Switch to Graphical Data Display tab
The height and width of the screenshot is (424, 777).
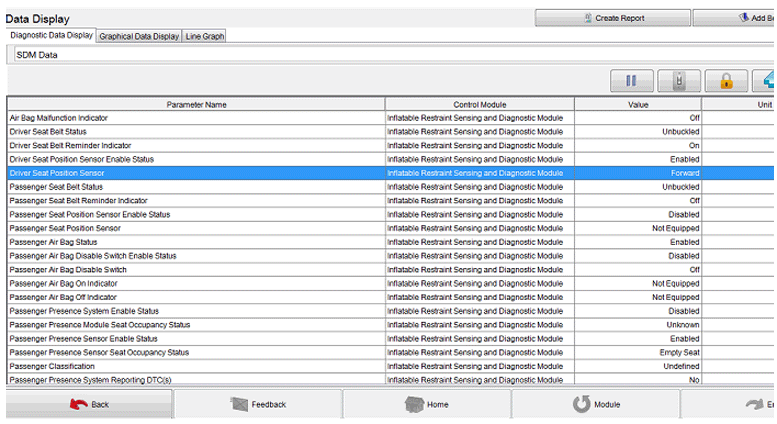click(x=139, y=36)
